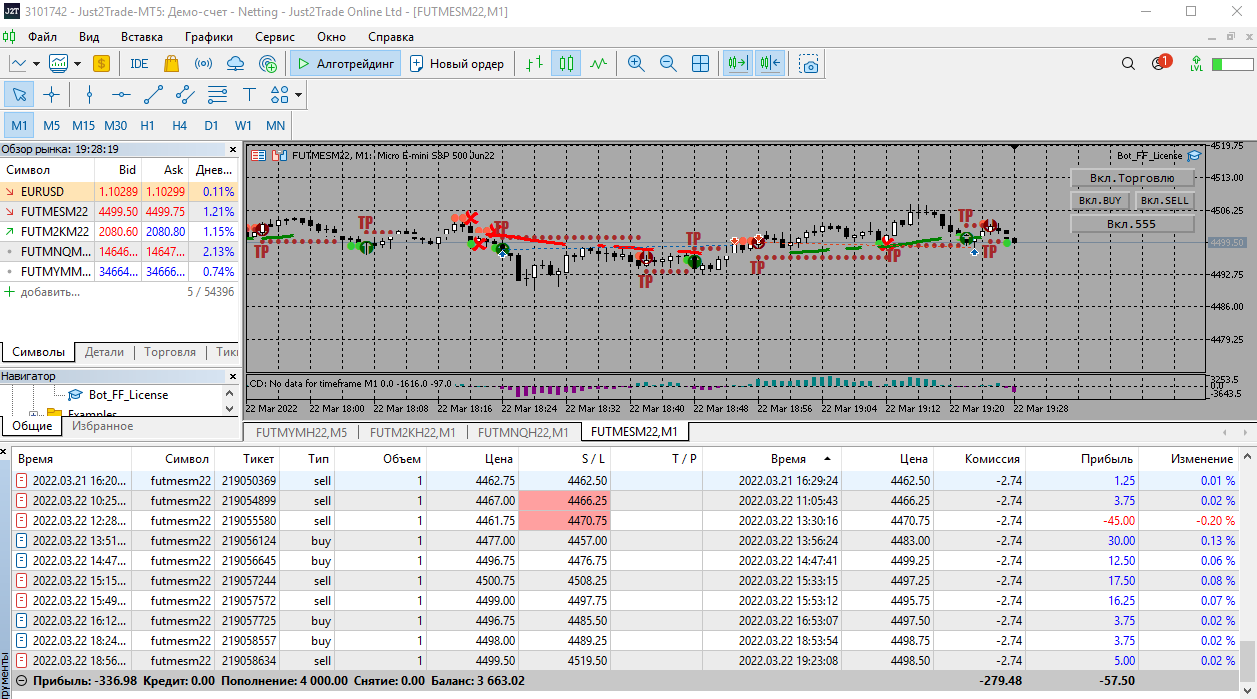The image size is (1257, 699).
Task: Open the shapes objects dropdown arrow
Action: [x=298, y=96]
